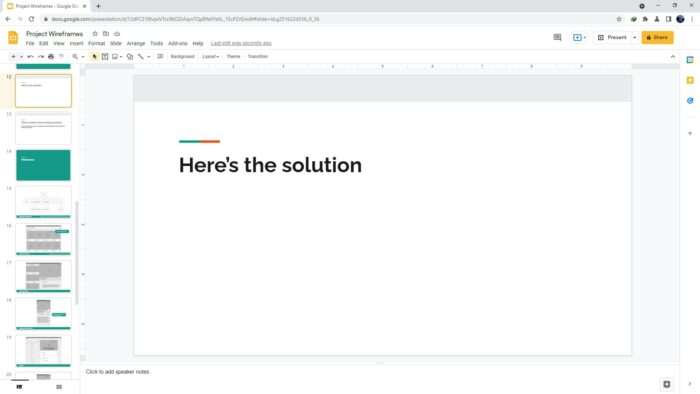
Task: Open the Arrange menu
Action: (x=136, y=44)
